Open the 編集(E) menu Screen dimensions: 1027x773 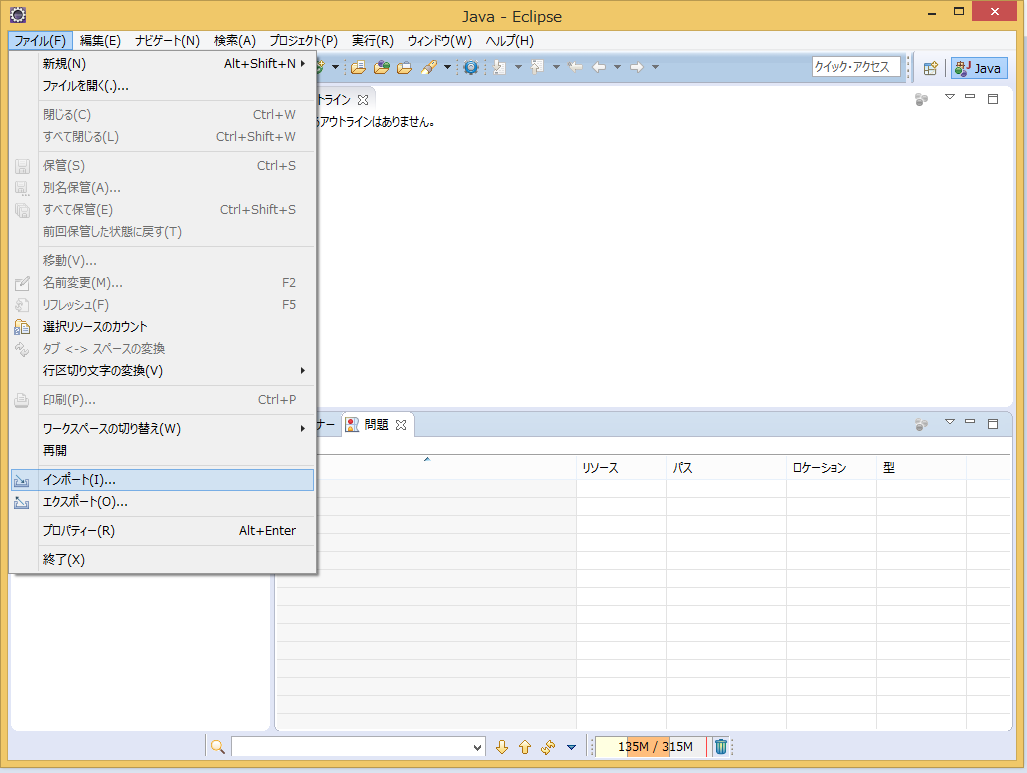coord(100,41)
